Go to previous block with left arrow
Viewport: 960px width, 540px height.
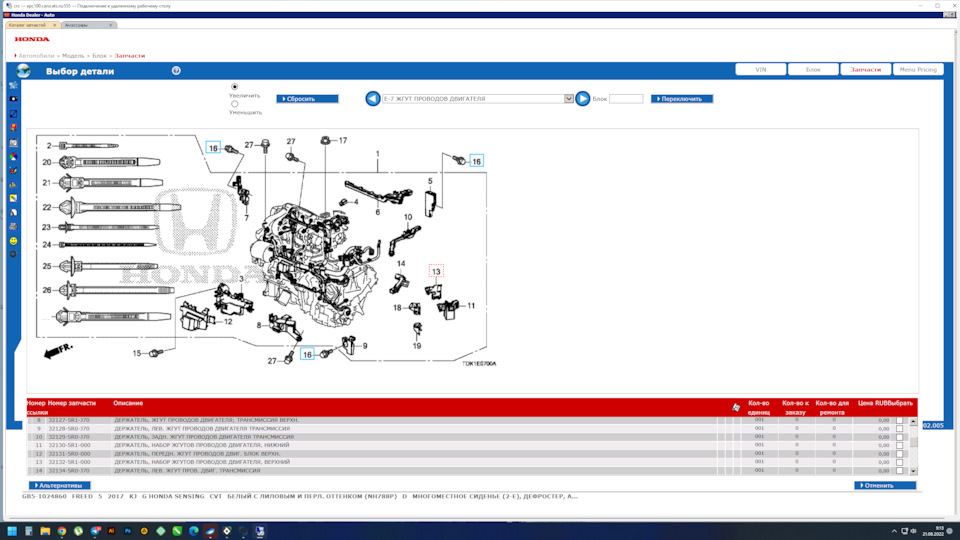(373, 99)
